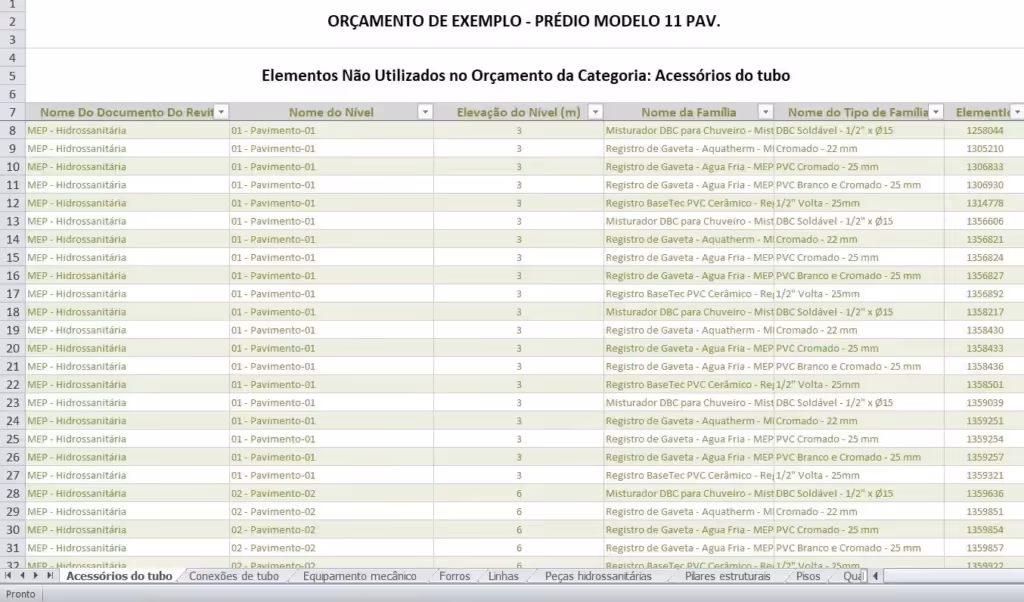Select cell with element ID 1305210

click(x=984, y=149)
